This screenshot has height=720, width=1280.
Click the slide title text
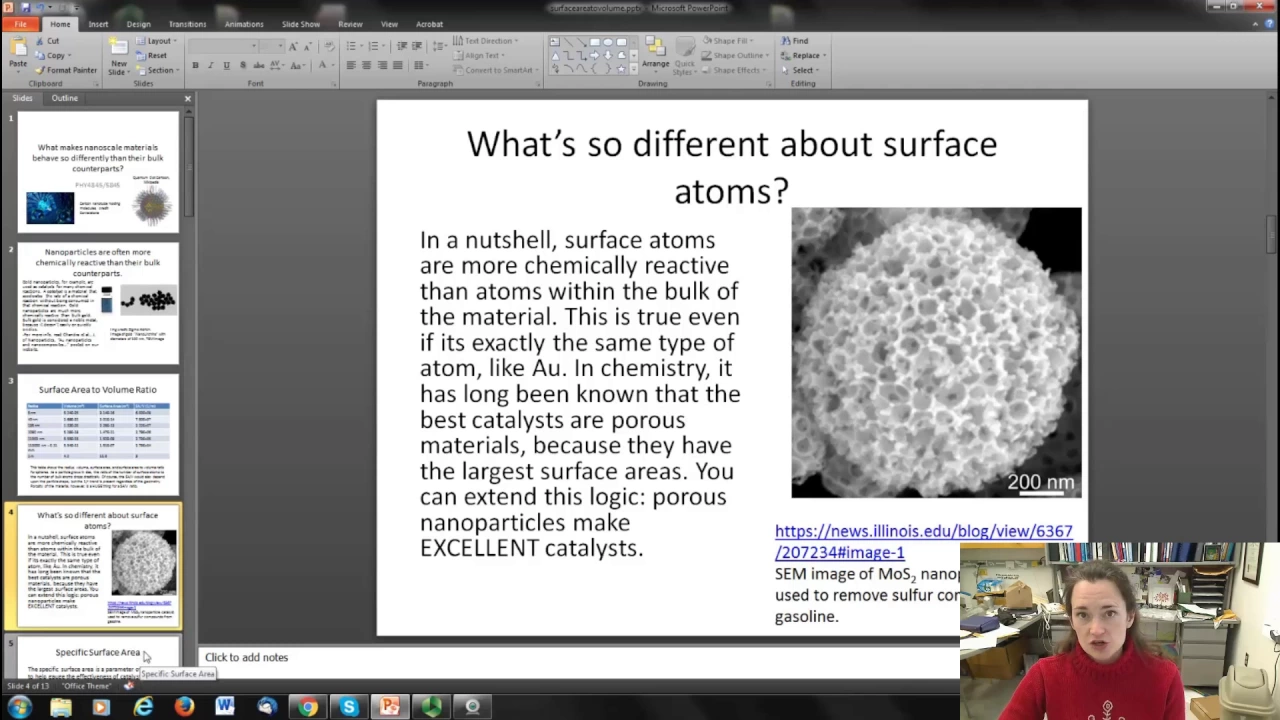pyautogui.click(x=732, y=166)
